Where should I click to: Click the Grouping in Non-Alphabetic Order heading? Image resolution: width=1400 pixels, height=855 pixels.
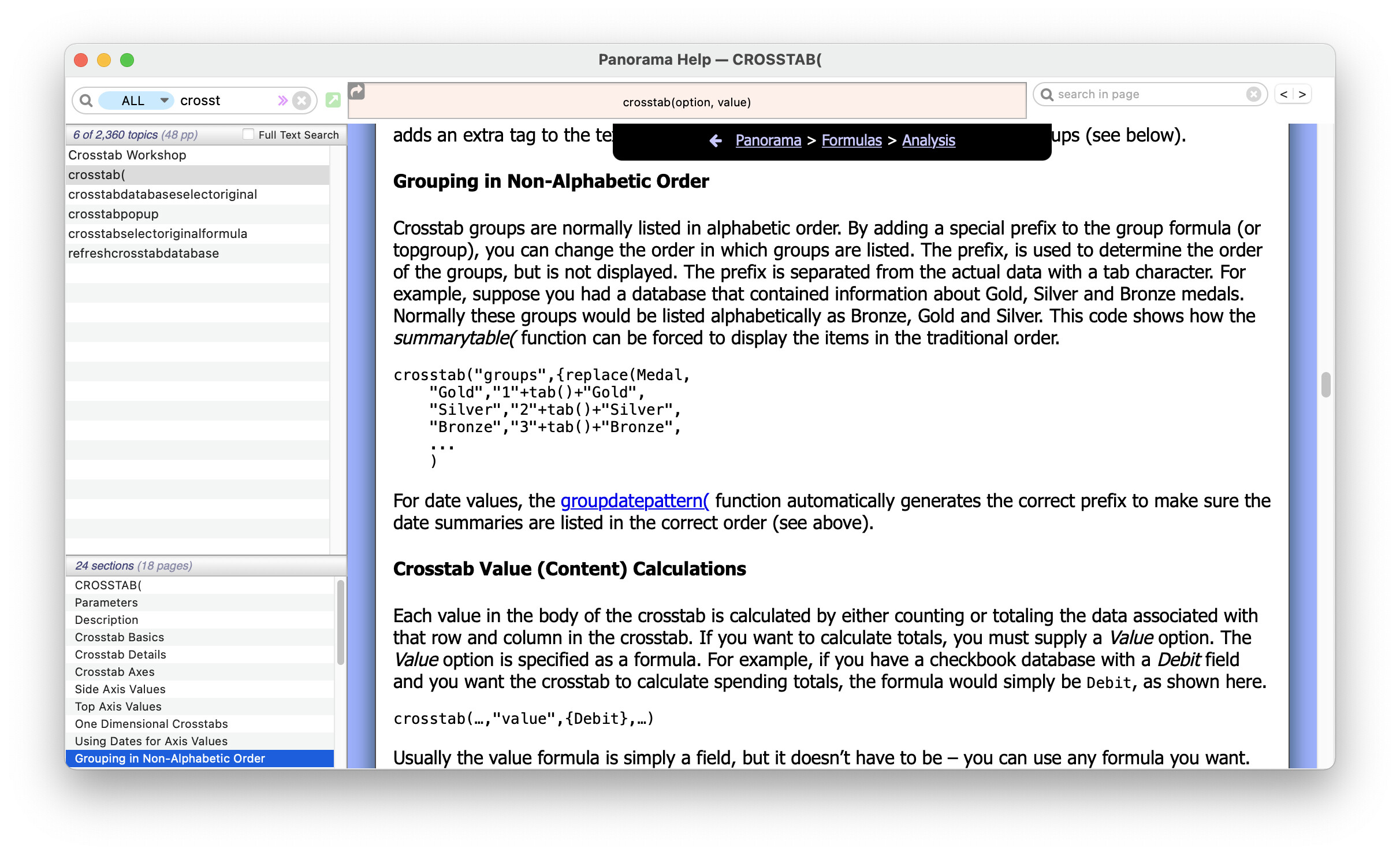tap(551, 181)
